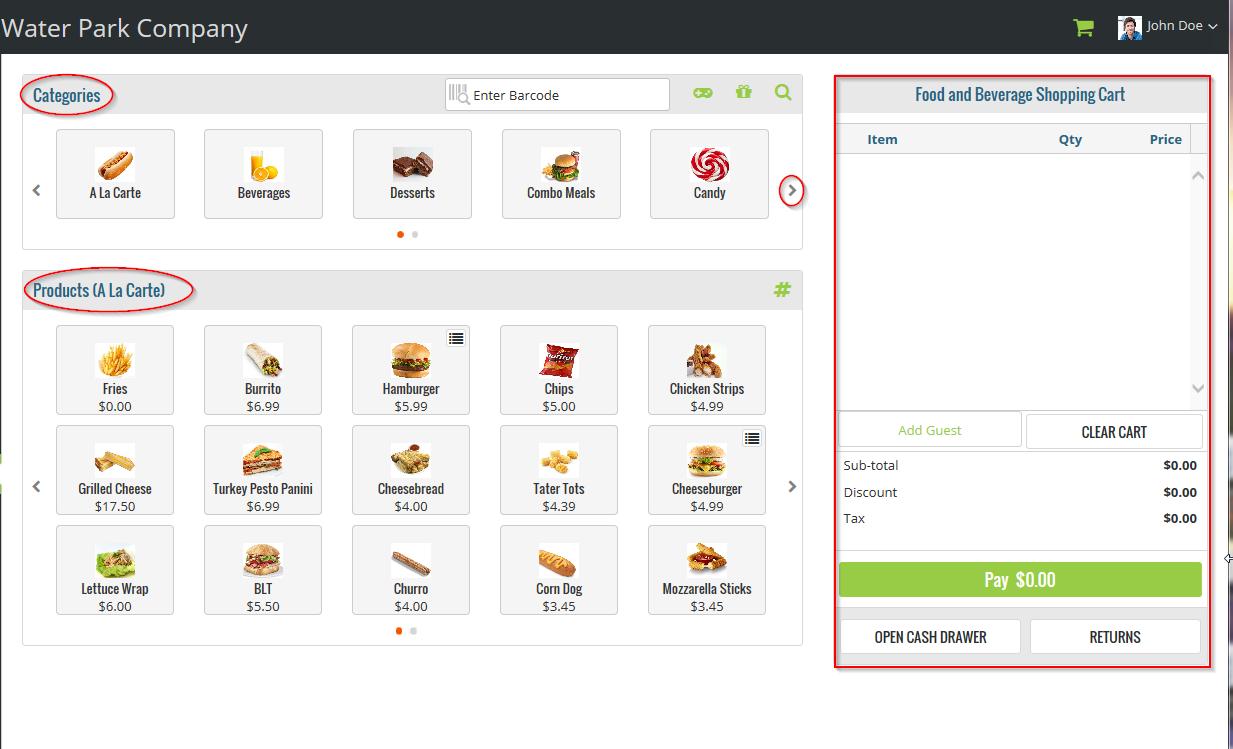Click the green hash icon in Products
The width and height of the screenshot is (1233, 749).
782,290
